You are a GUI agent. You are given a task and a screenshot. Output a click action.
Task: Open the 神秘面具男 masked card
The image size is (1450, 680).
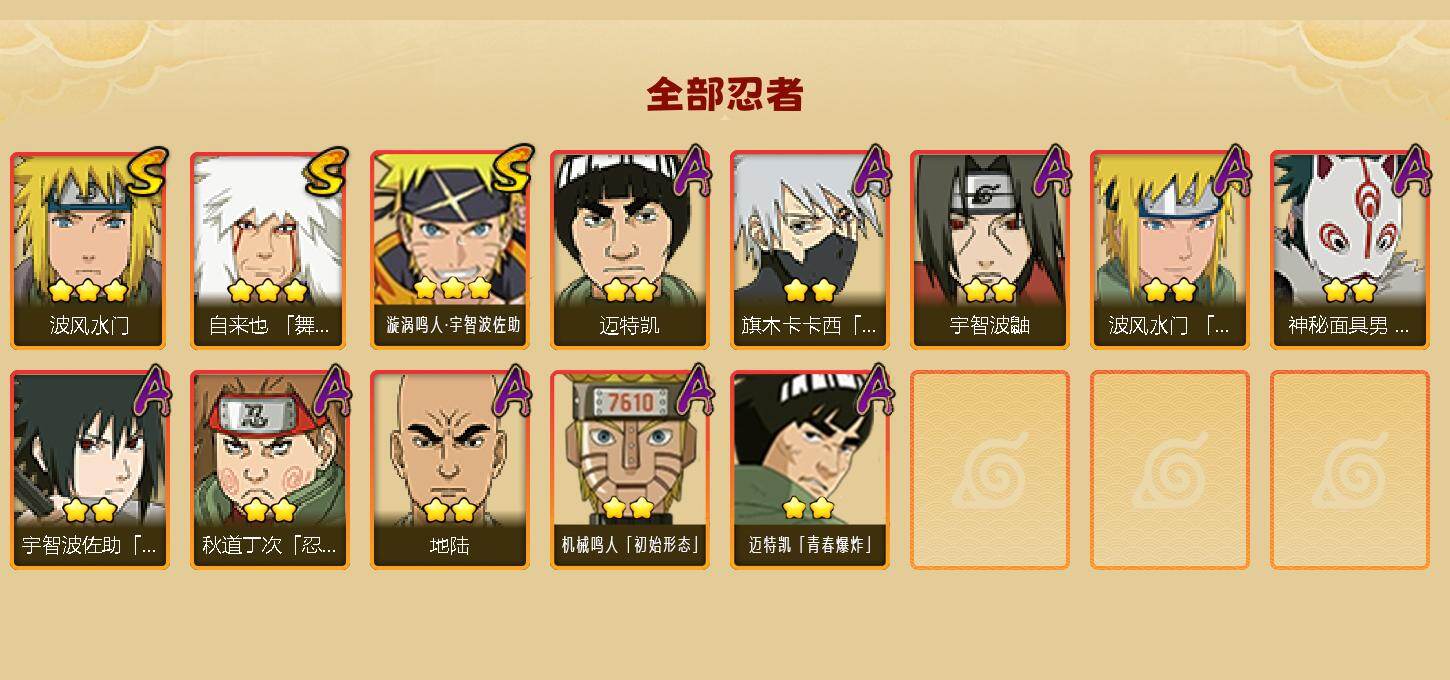pos(1350,250)
